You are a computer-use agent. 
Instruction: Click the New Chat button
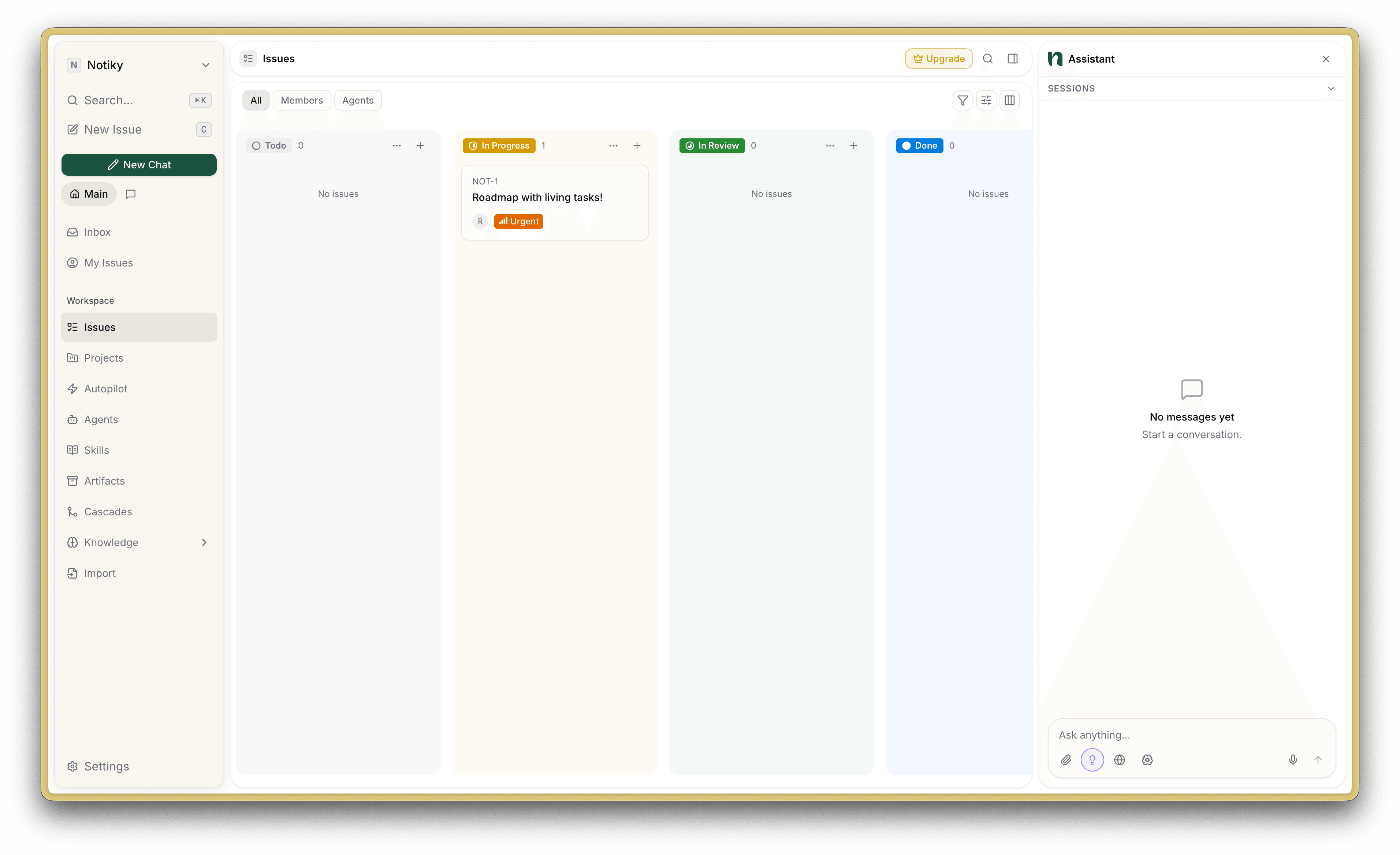[x=139, y=165]
